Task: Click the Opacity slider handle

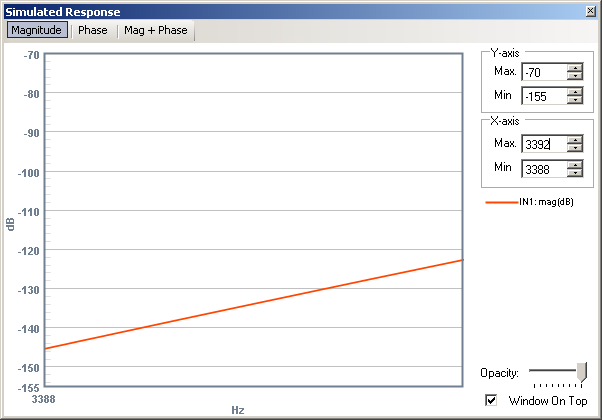Action: point(582,372)
